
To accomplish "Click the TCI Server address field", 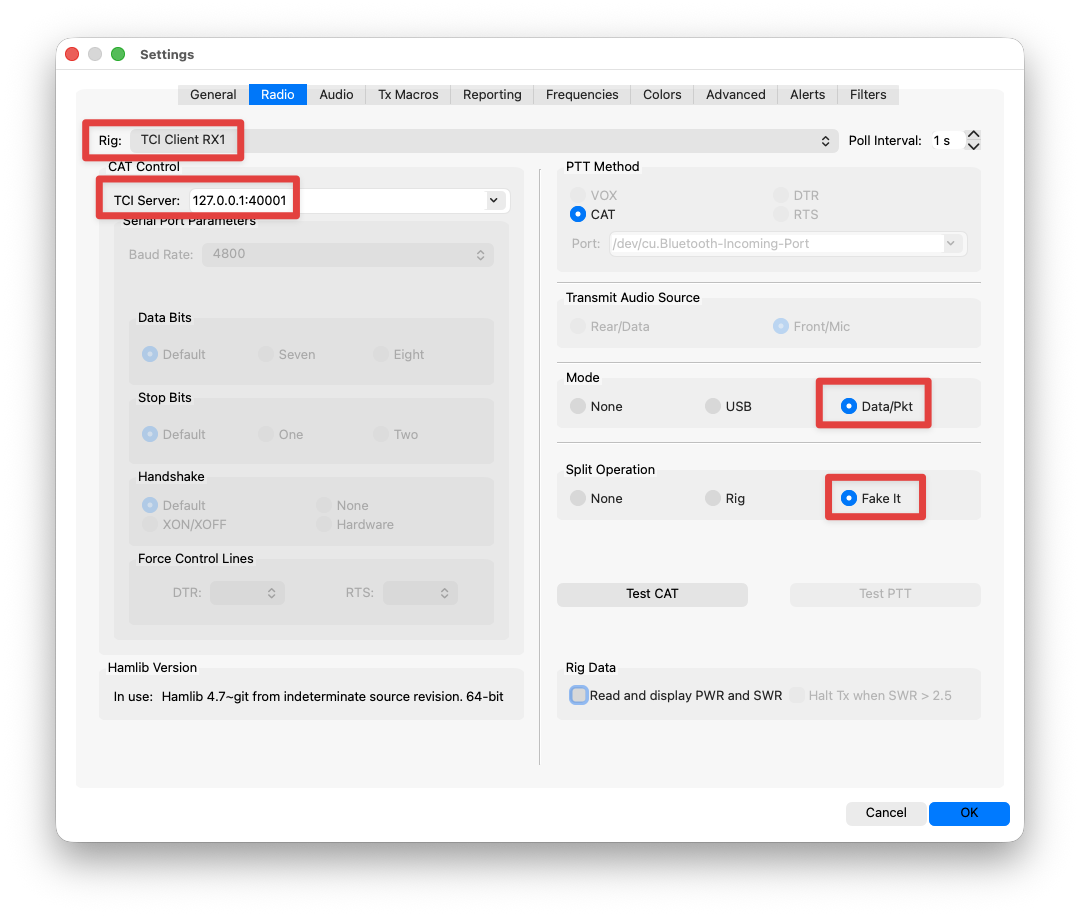I will [338, 200].
